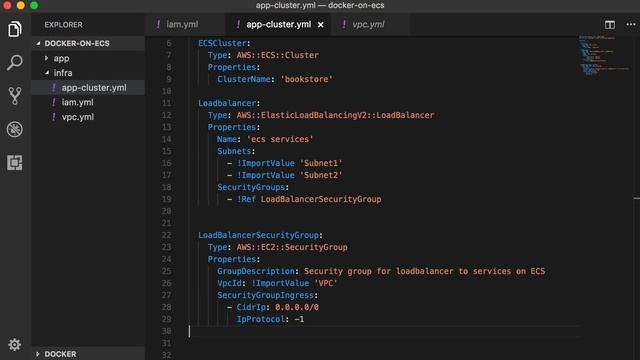Click '!Ref LoadBalancerSecurityGroup' on line 19
640x360 pixels.
309,199
